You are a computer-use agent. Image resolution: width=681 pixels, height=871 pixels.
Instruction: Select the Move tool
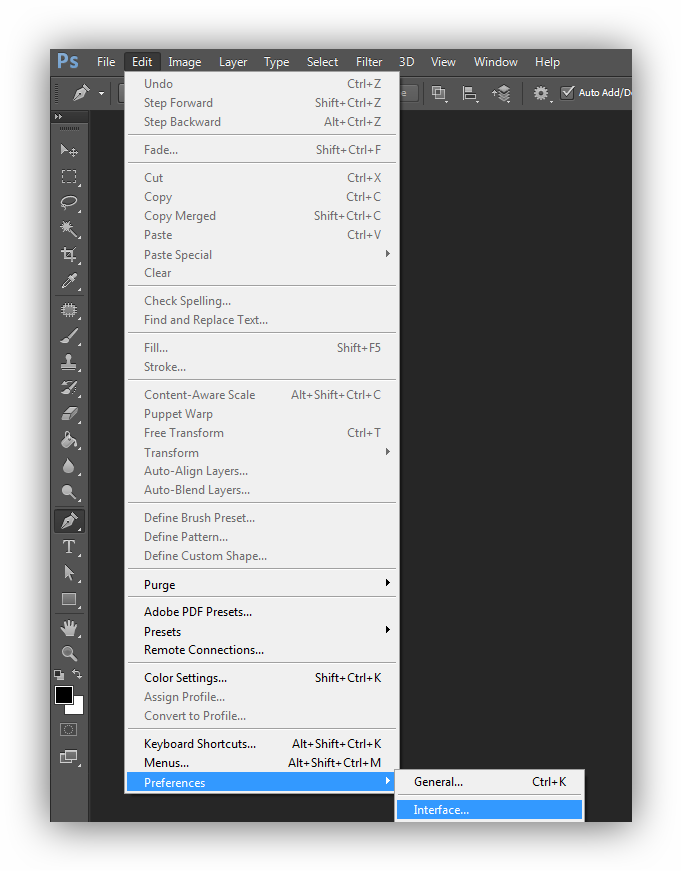point(69,150)
